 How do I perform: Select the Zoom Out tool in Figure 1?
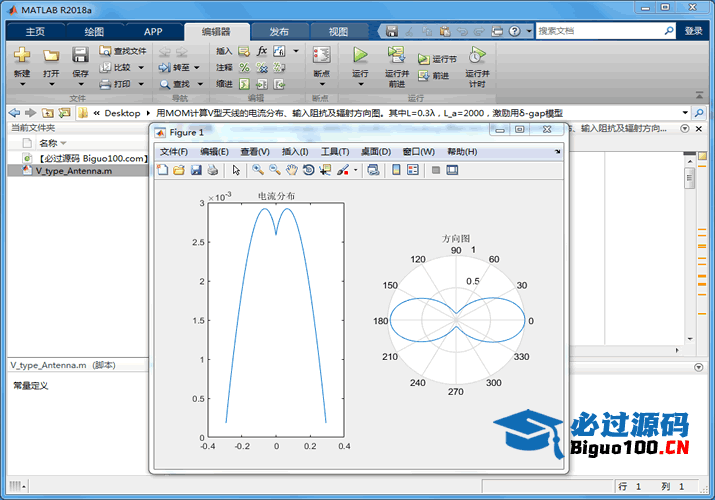(x=275, y=170)
